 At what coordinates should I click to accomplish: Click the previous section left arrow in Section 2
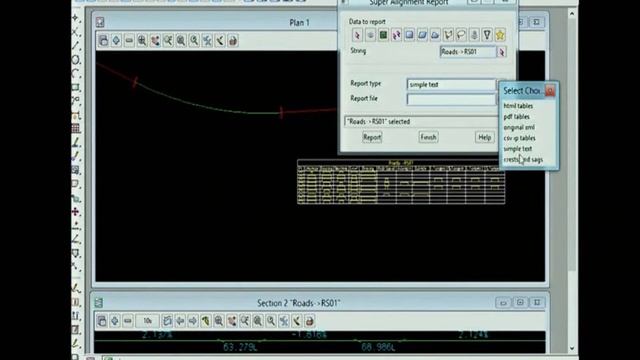pyautogui.click(x=180, y=321)
